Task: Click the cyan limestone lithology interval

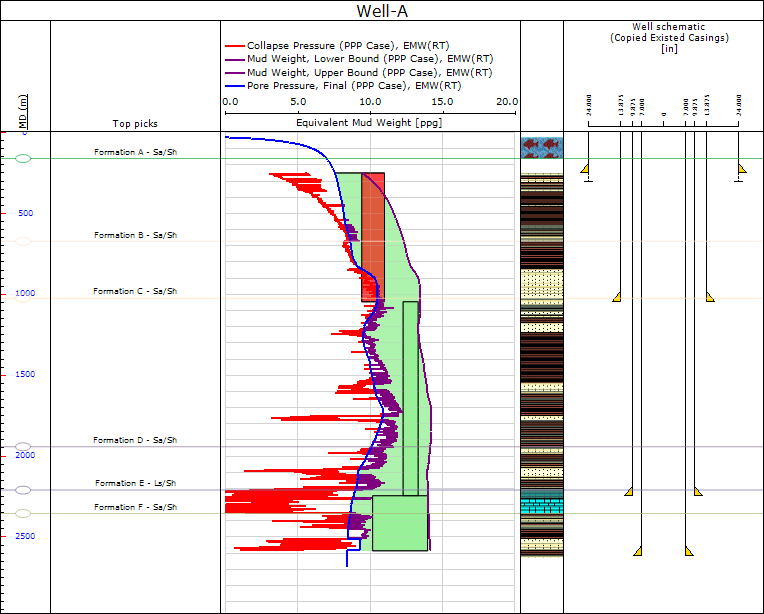Action: point(542,507)
